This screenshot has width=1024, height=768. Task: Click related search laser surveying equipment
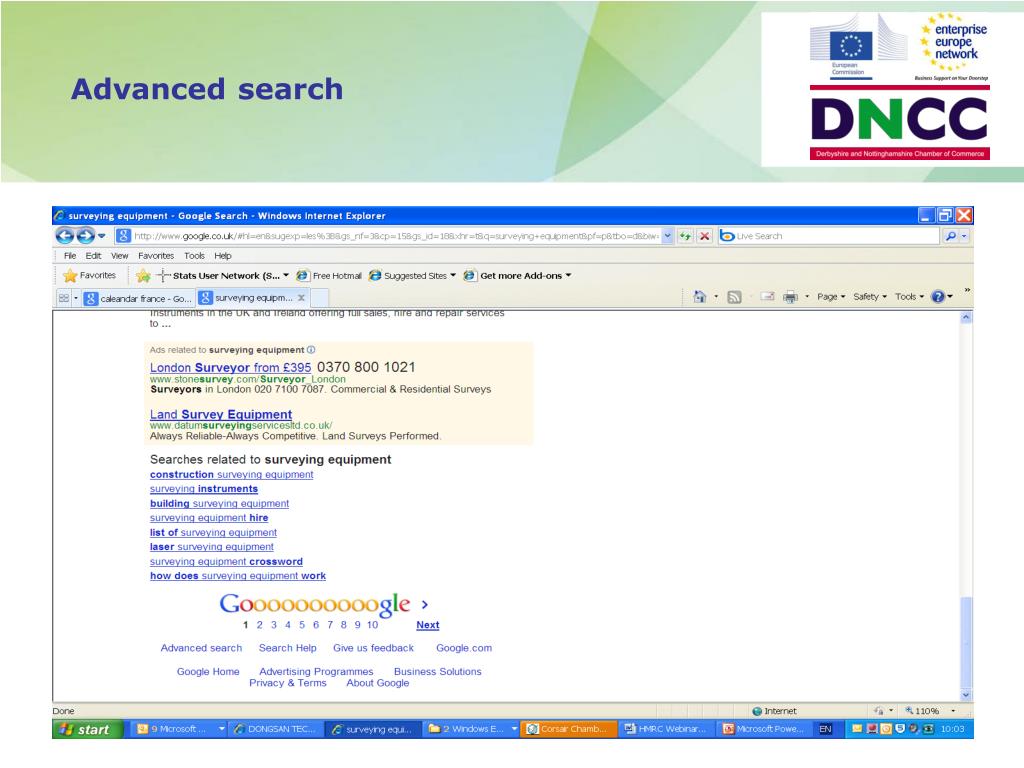click(212, 547)
